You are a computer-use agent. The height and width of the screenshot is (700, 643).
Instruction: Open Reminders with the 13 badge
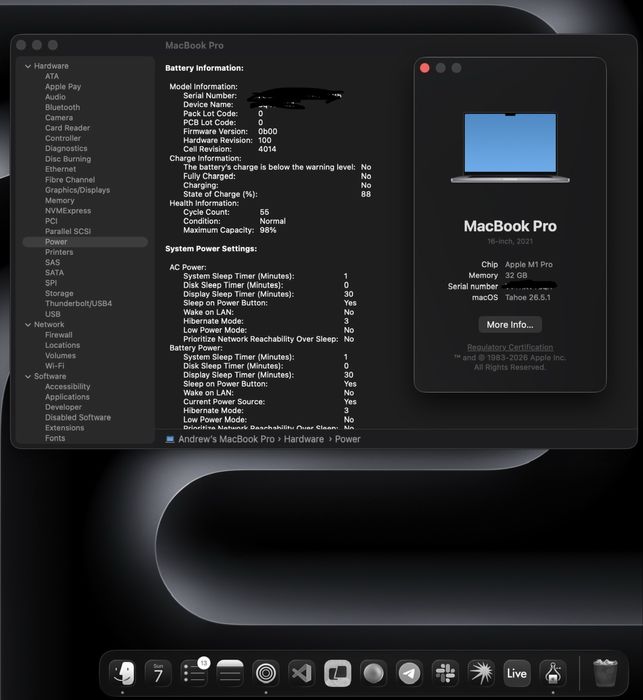point(195,673)
